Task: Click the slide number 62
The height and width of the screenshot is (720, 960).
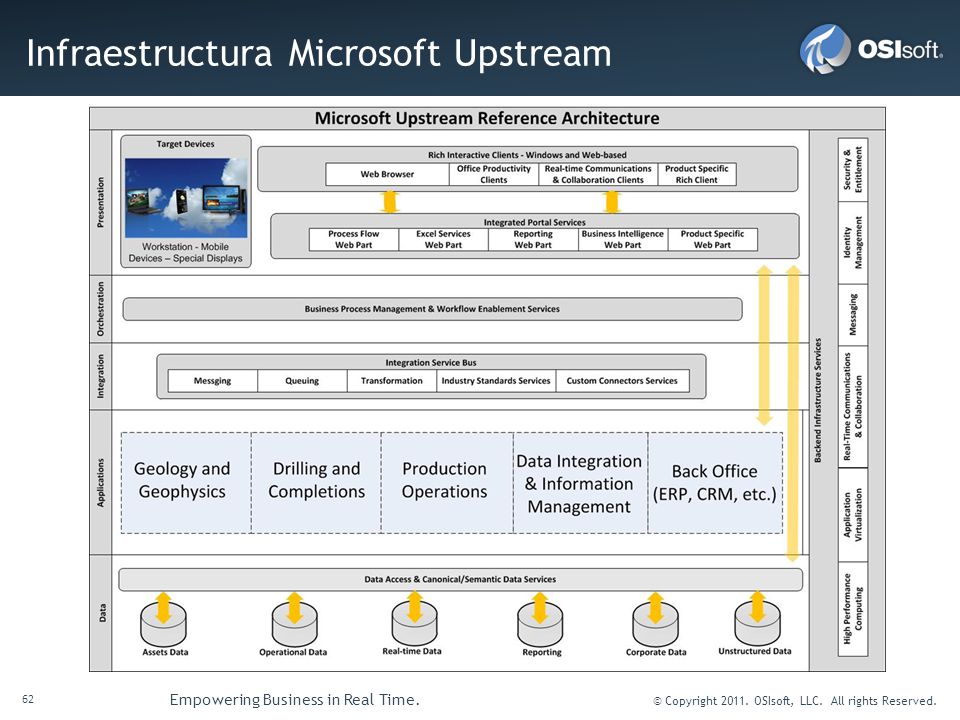Action: point(28,700)
